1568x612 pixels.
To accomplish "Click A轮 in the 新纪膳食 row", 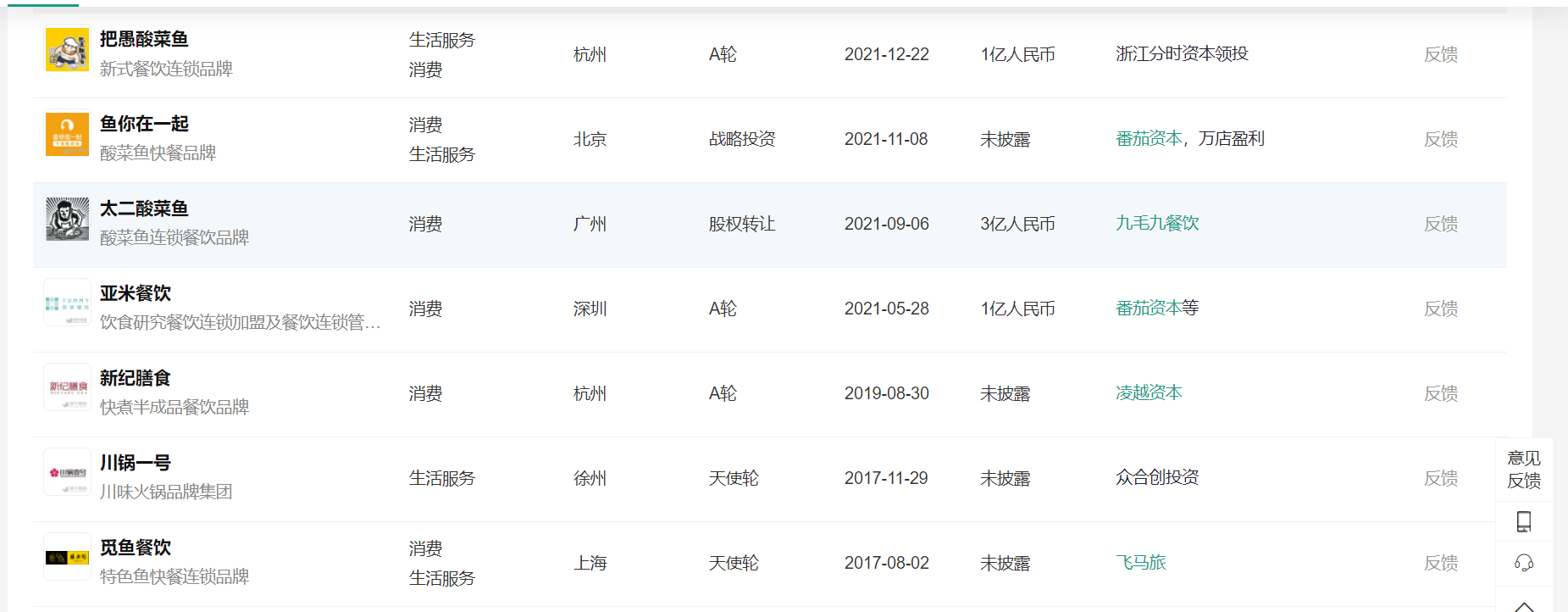I will pyautogui.click(x=723, y=393).
